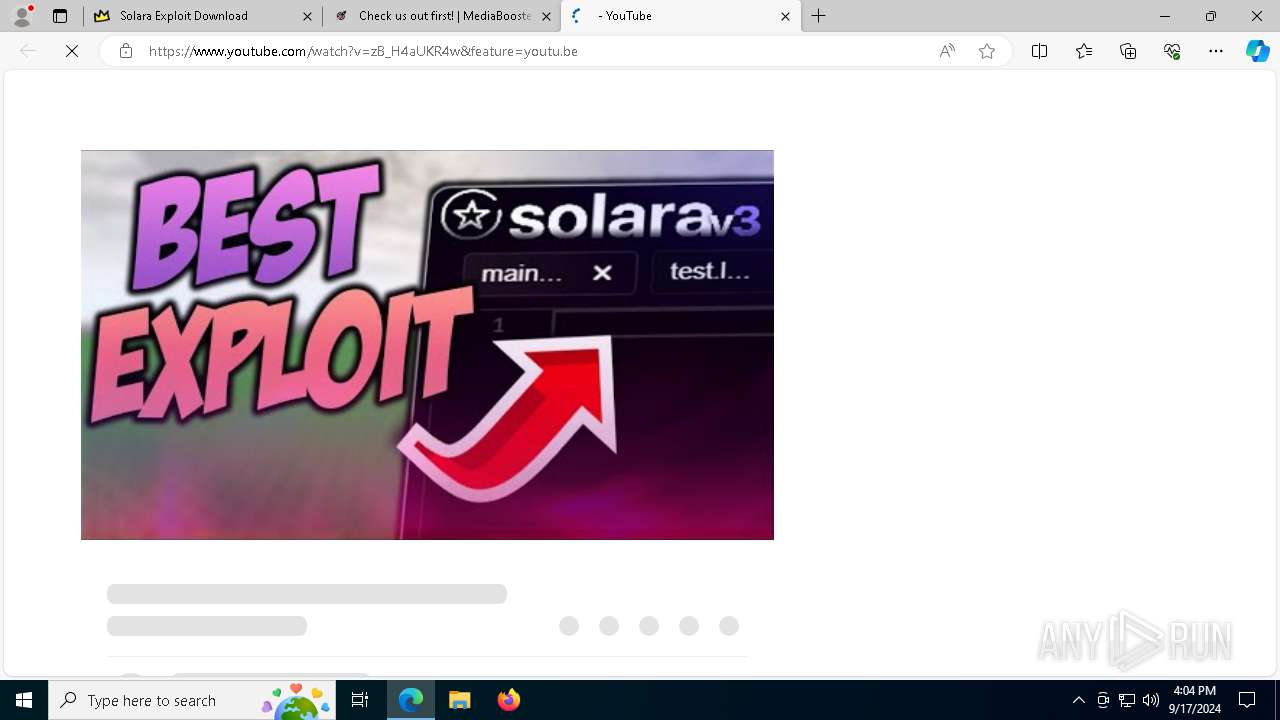Open Browser essentials
This screenshot has width=1280, height=720.
coord(1172,51)
